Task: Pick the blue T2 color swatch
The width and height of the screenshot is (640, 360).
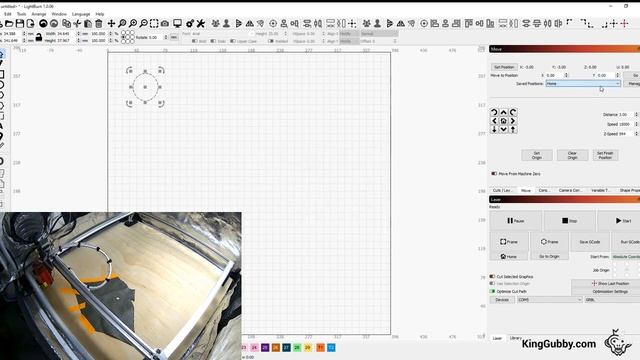Action: pos(331,347)
